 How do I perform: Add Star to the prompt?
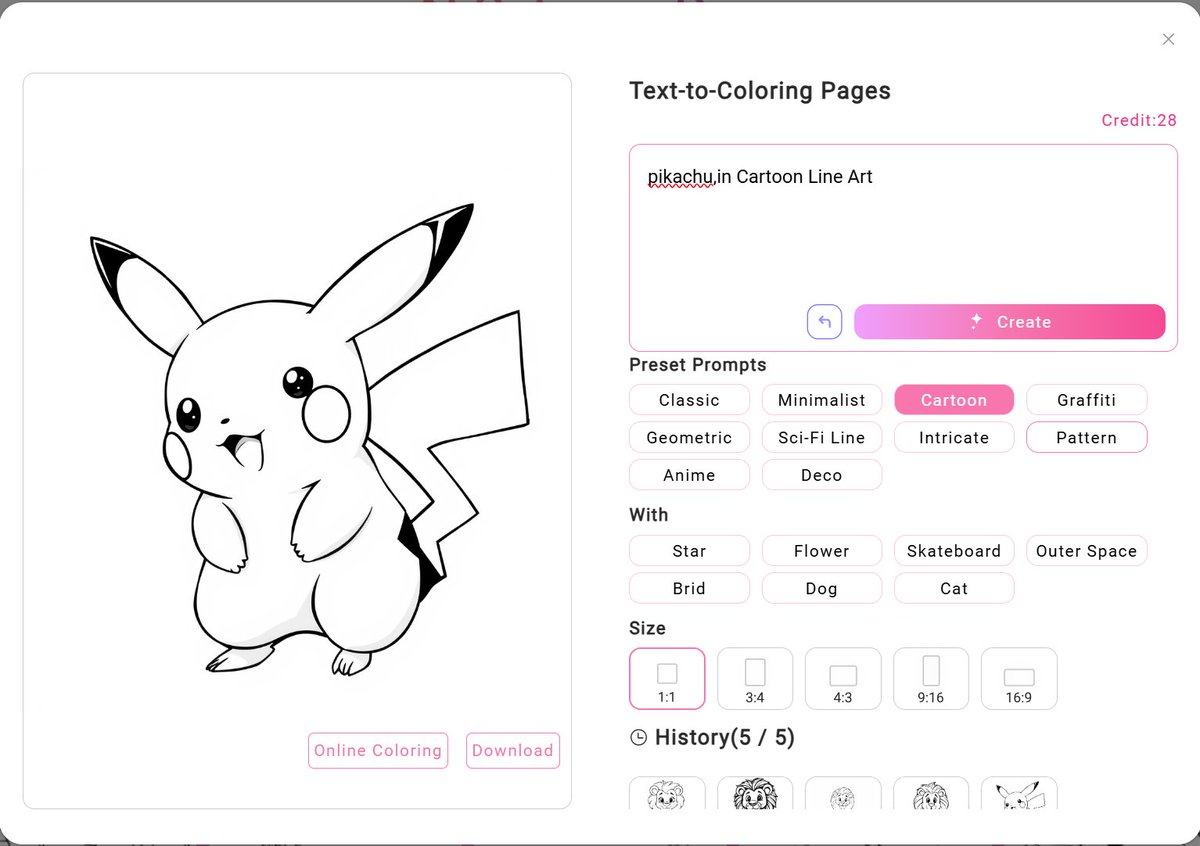pos(689,551)
